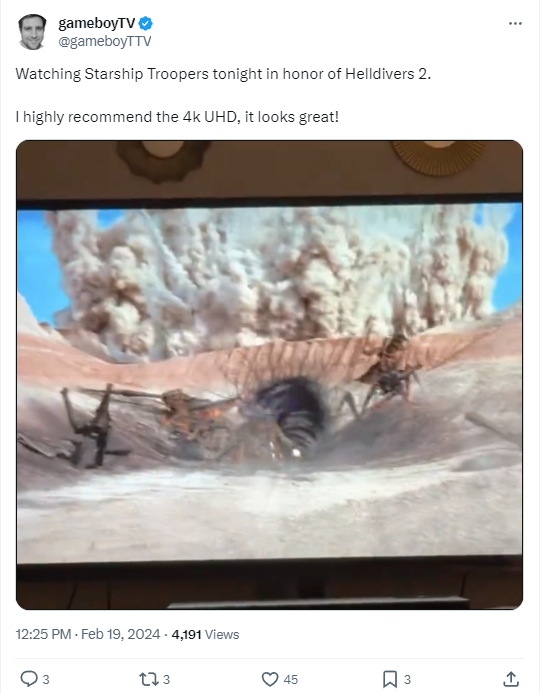The image size is (541, 694).
Task: Open gameboyTV profile avatar
Action: (x=32, y=32)
